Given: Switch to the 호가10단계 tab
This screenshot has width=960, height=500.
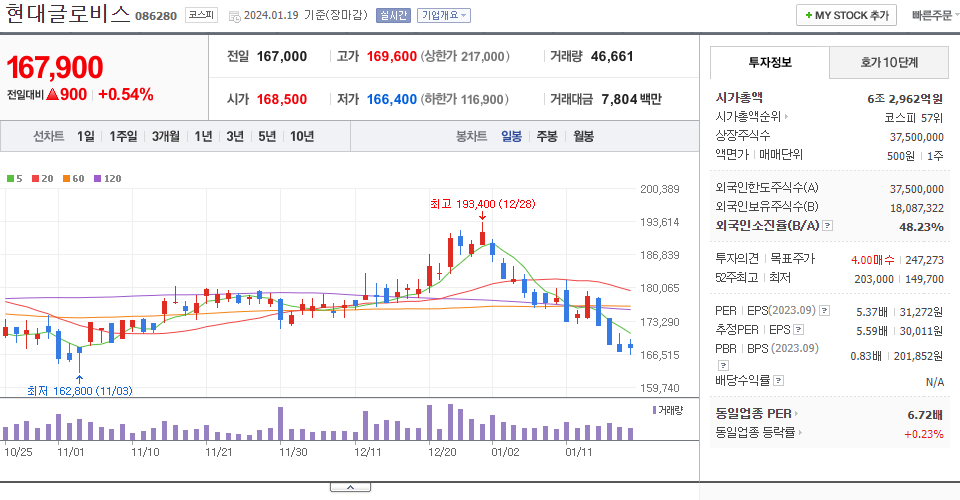Looking at the screenshot, I should tap(889, 62).
